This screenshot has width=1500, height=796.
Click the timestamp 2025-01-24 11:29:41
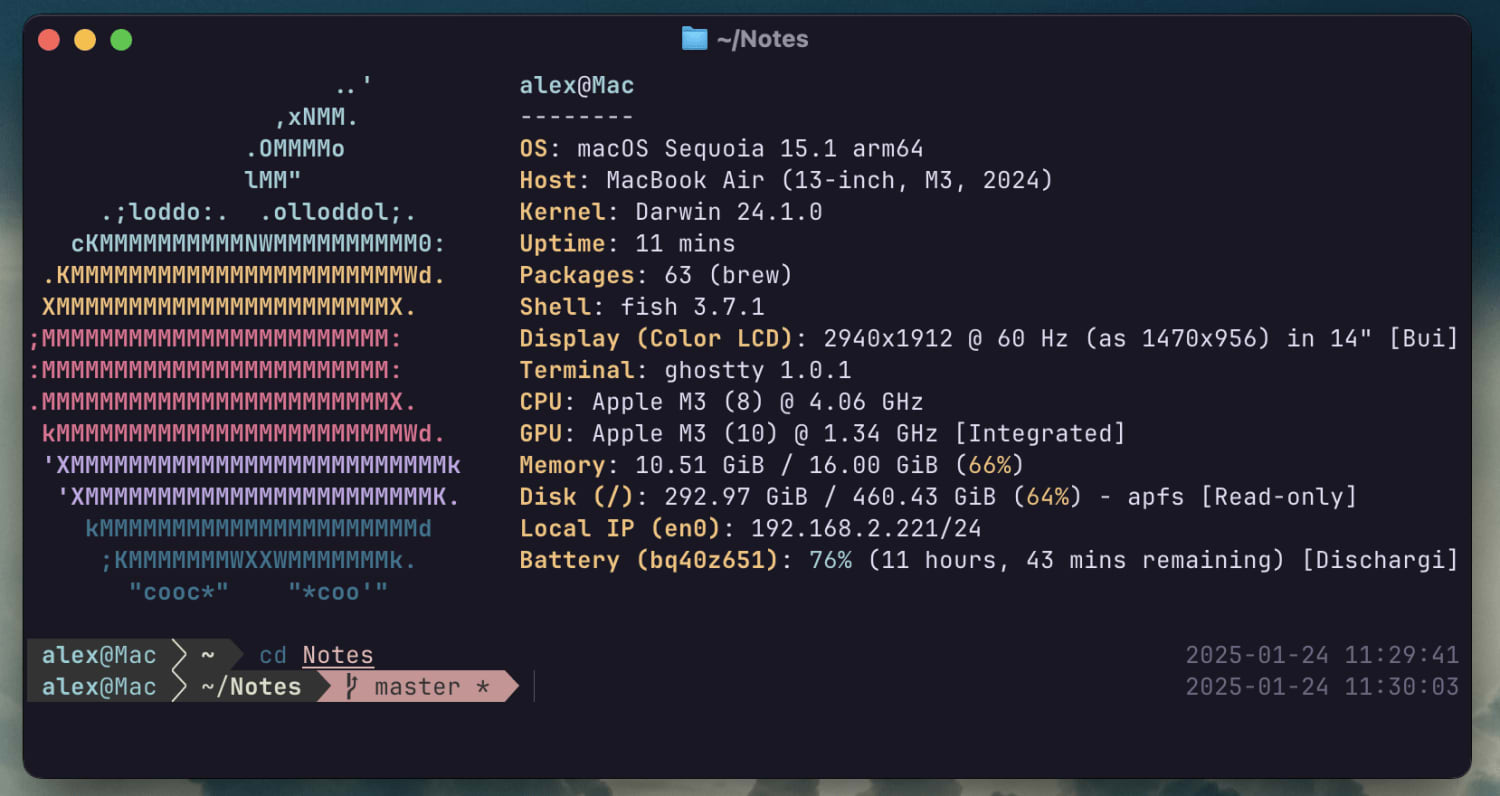click(x=1322, y=655)
